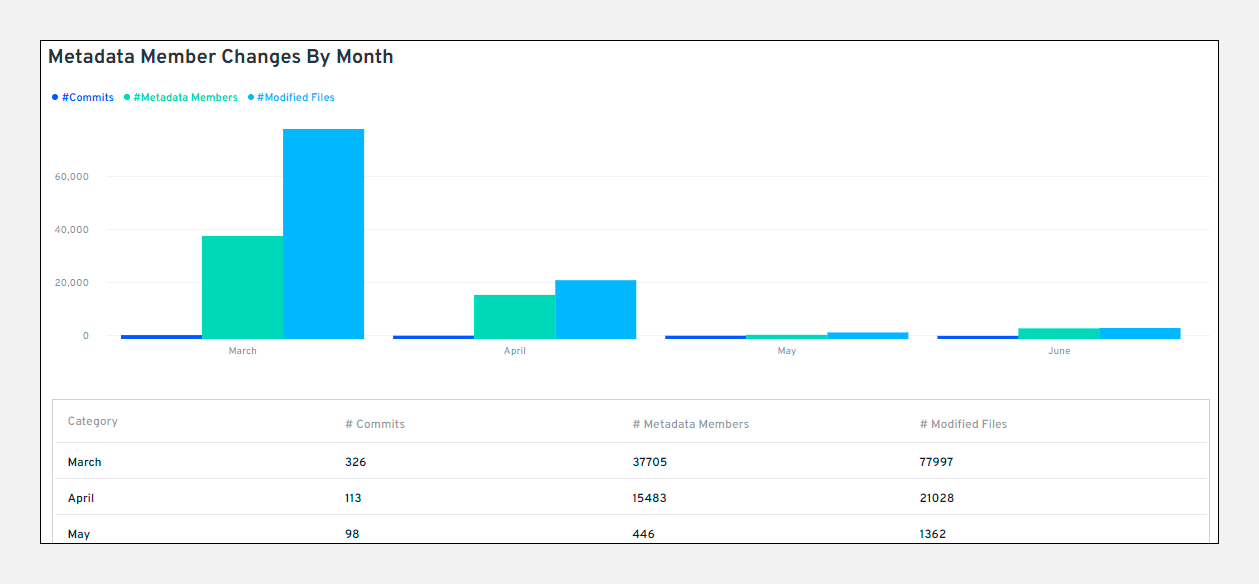Click the green April bar in the chart
This screenshot has height=584, width=1259.
515,315
